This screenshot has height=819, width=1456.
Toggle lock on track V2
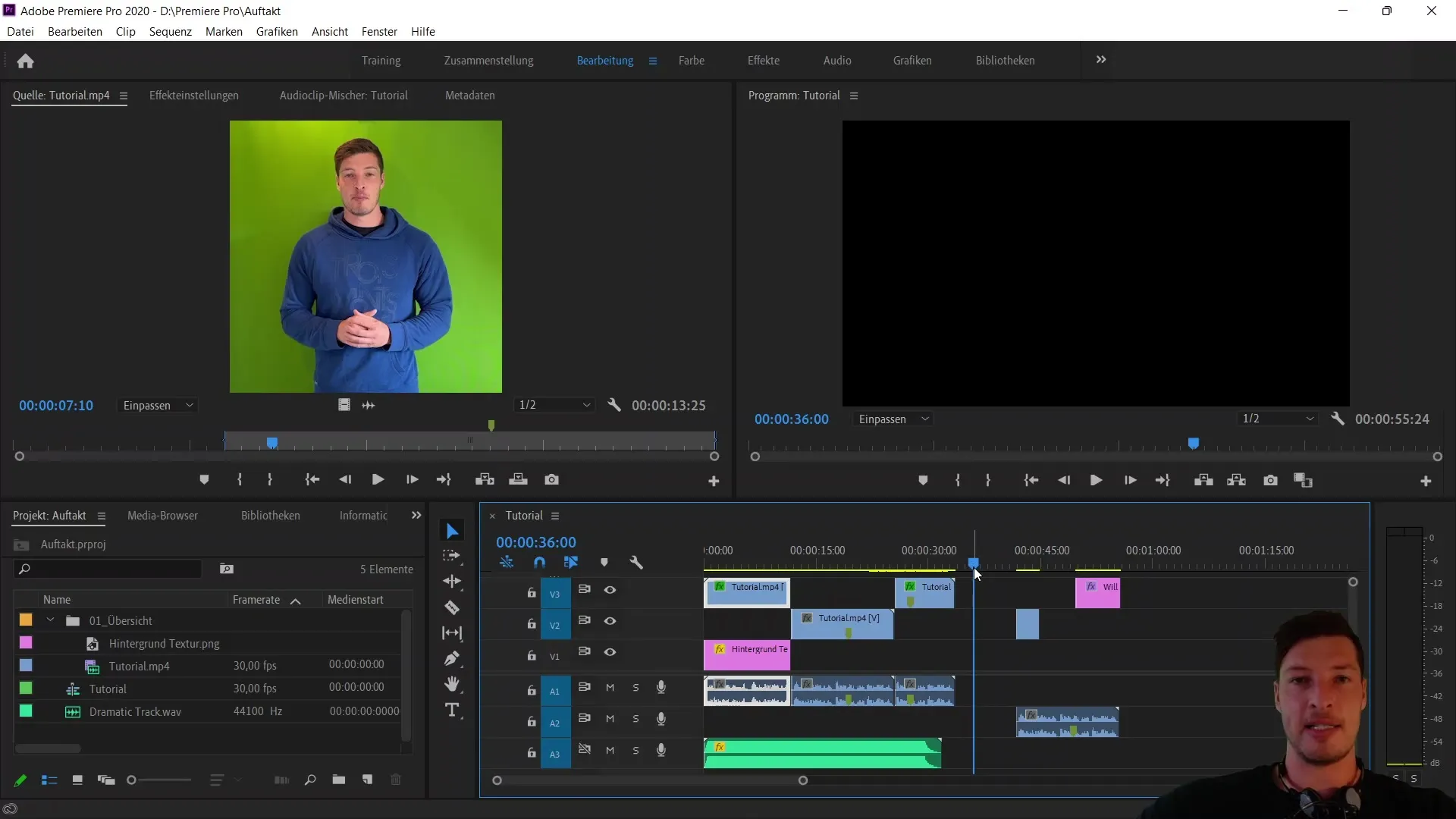(x=532, y=624)
